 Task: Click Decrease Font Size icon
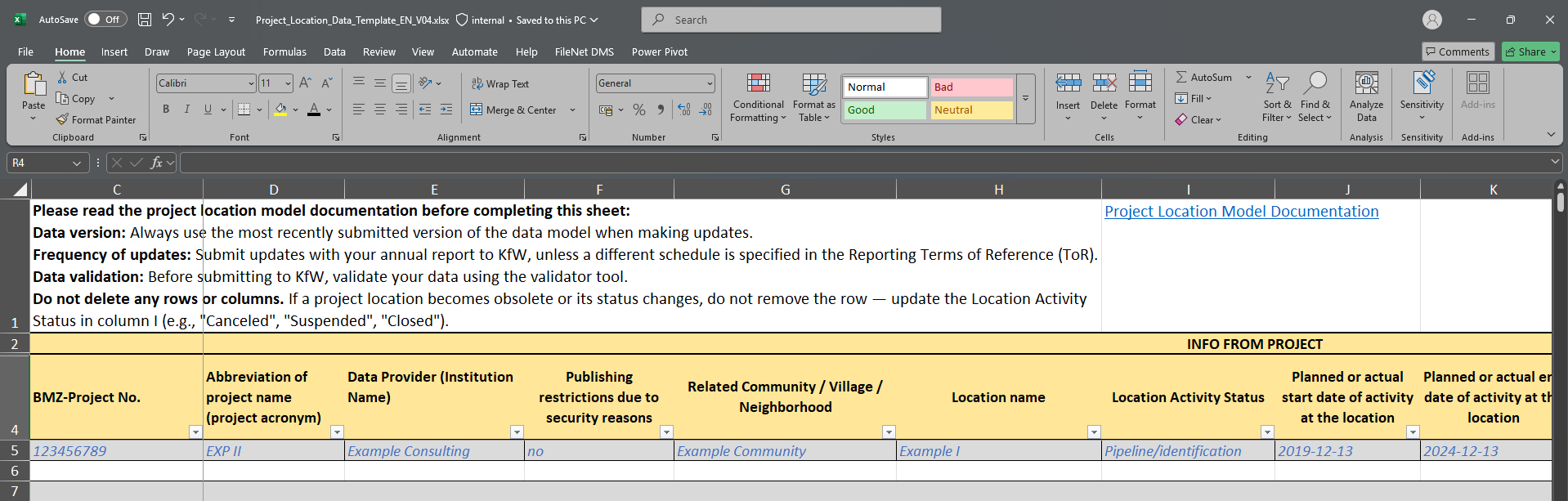[326, 83]
